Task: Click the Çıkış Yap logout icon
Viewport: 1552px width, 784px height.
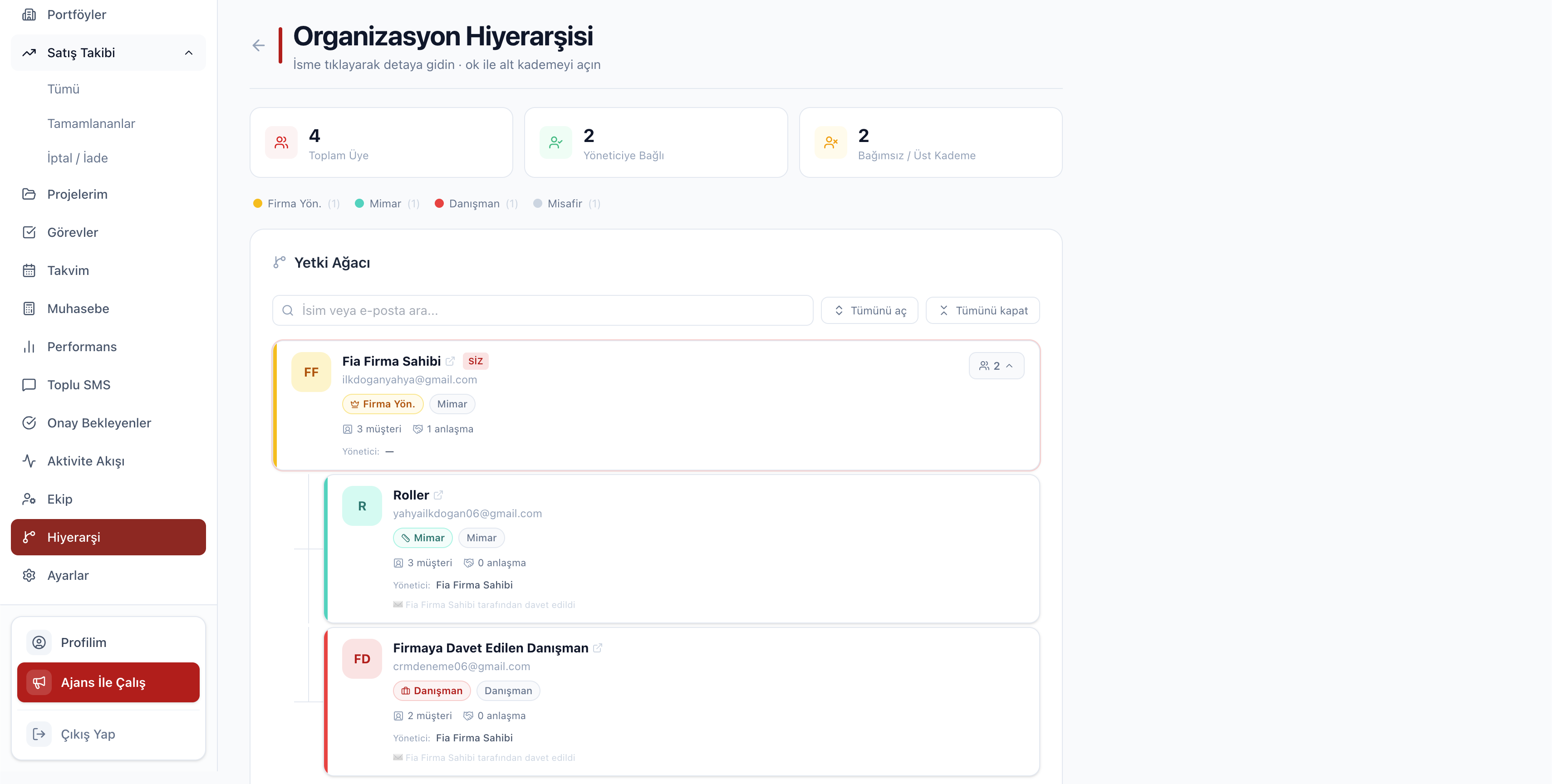Action: pyautogui.click(x=39, y=734)
